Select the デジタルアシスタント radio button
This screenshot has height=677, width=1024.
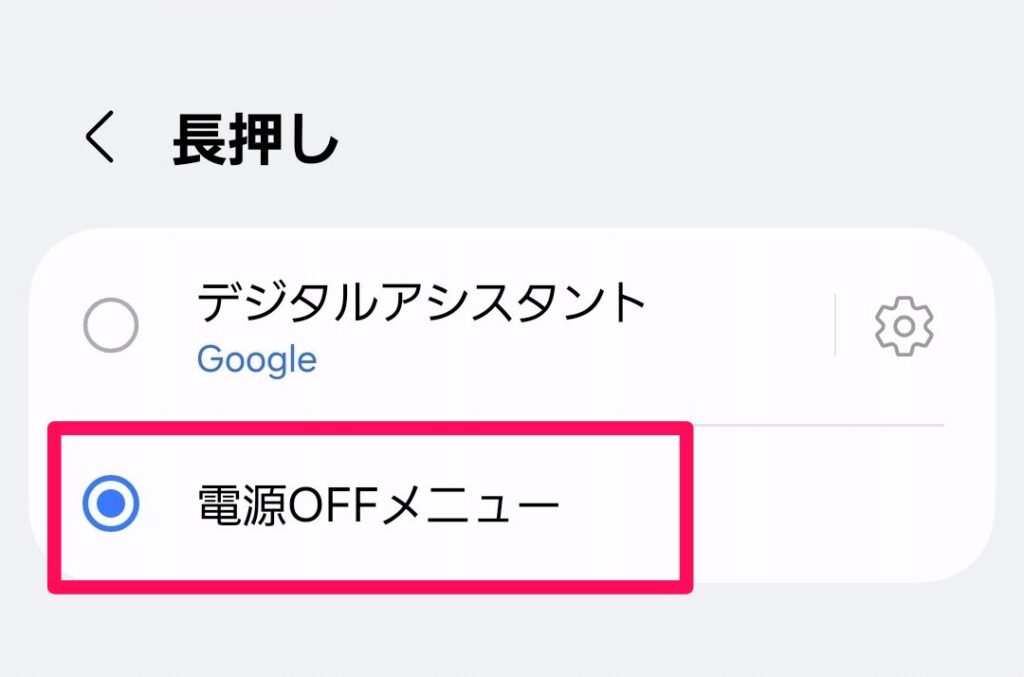click(x=111, y=325)
